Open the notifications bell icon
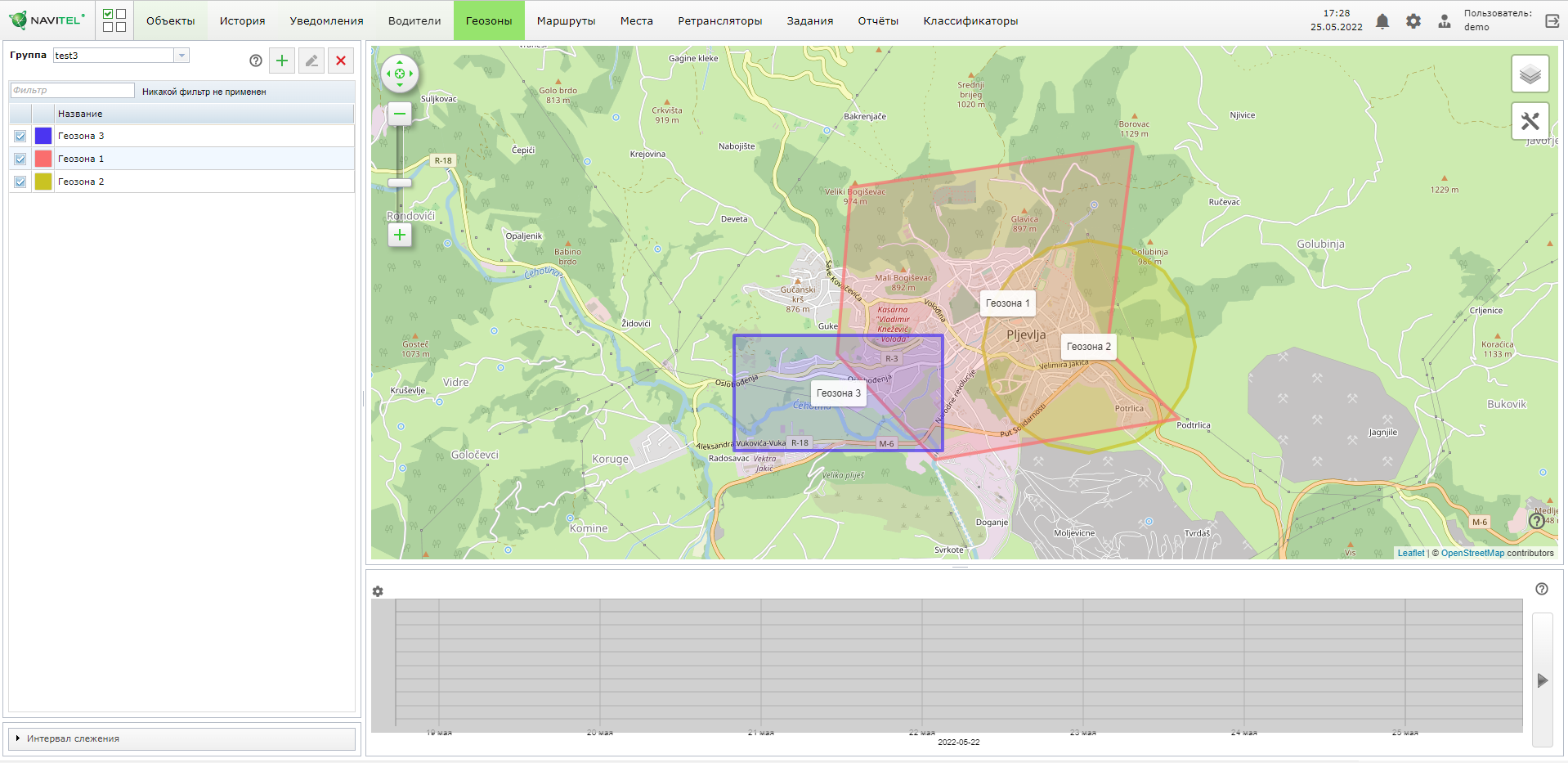The height and width of the screenshot is (763, 1568). pyautogui.click(x=1382, y=21)
